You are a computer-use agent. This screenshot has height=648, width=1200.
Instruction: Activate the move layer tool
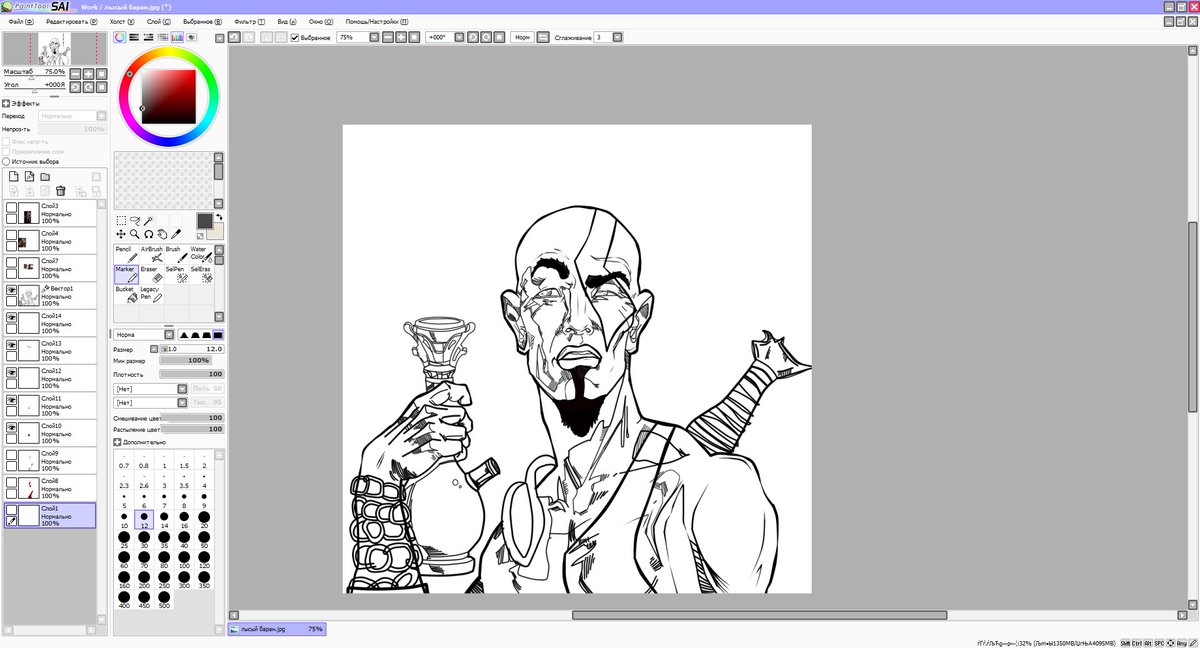click(x=121, y=234)
